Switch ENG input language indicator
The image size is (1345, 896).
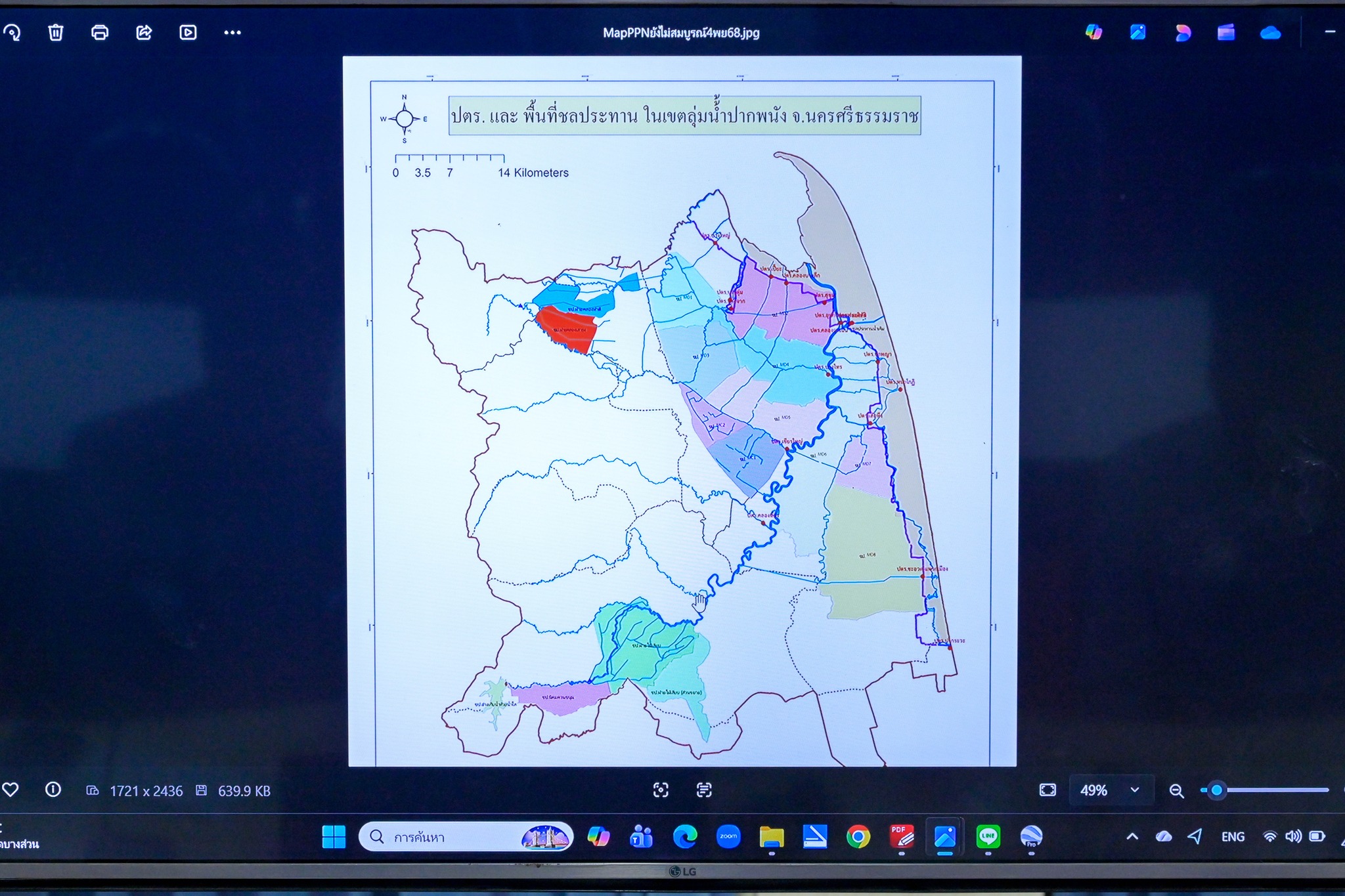pyautogui.click(x=1233, y=836)
